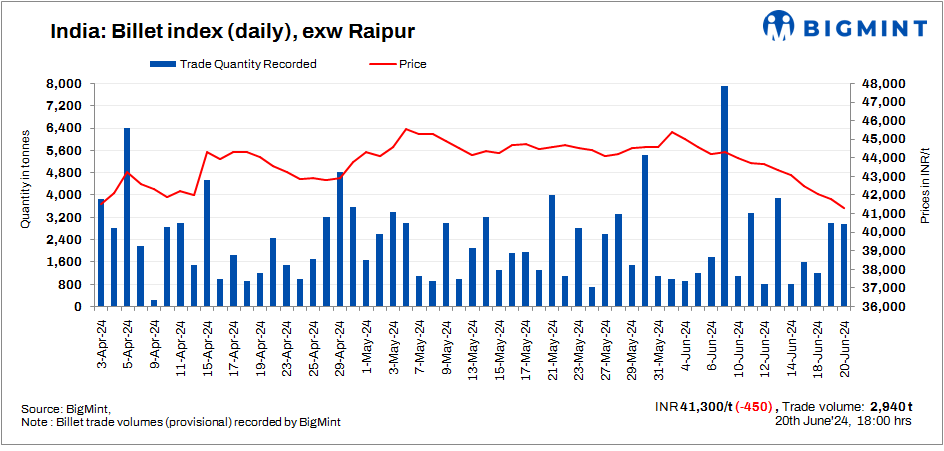The height and width of the screenshot is (451, 944).
Task: Select the Trade Quantity Recorded legend label
Action: (248, 64)
